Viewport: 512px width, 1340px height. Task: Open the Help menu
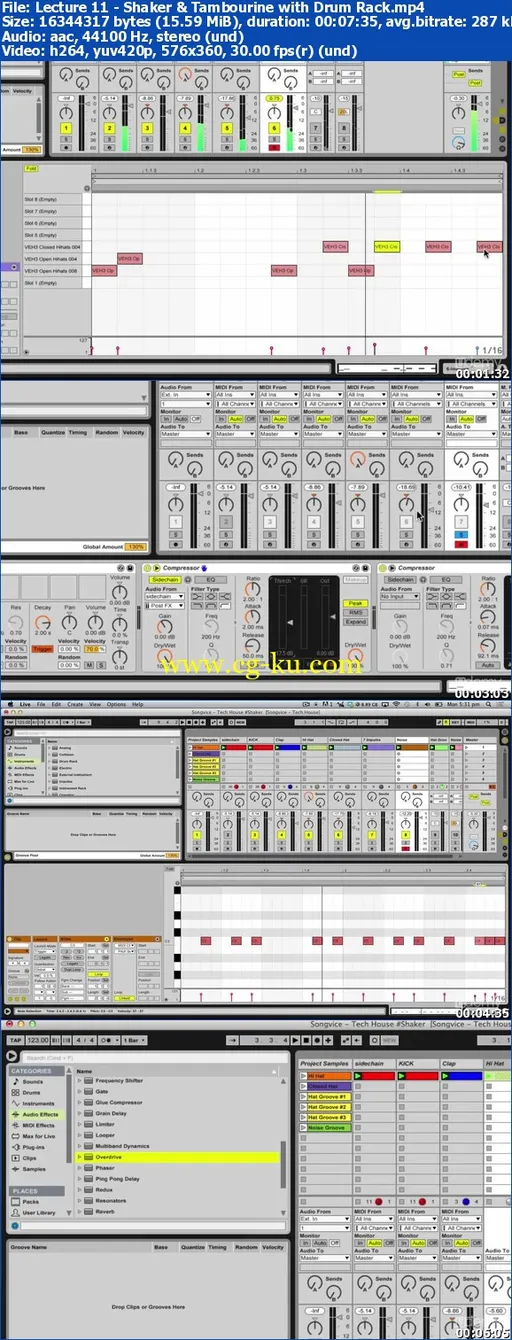[137, 704]
